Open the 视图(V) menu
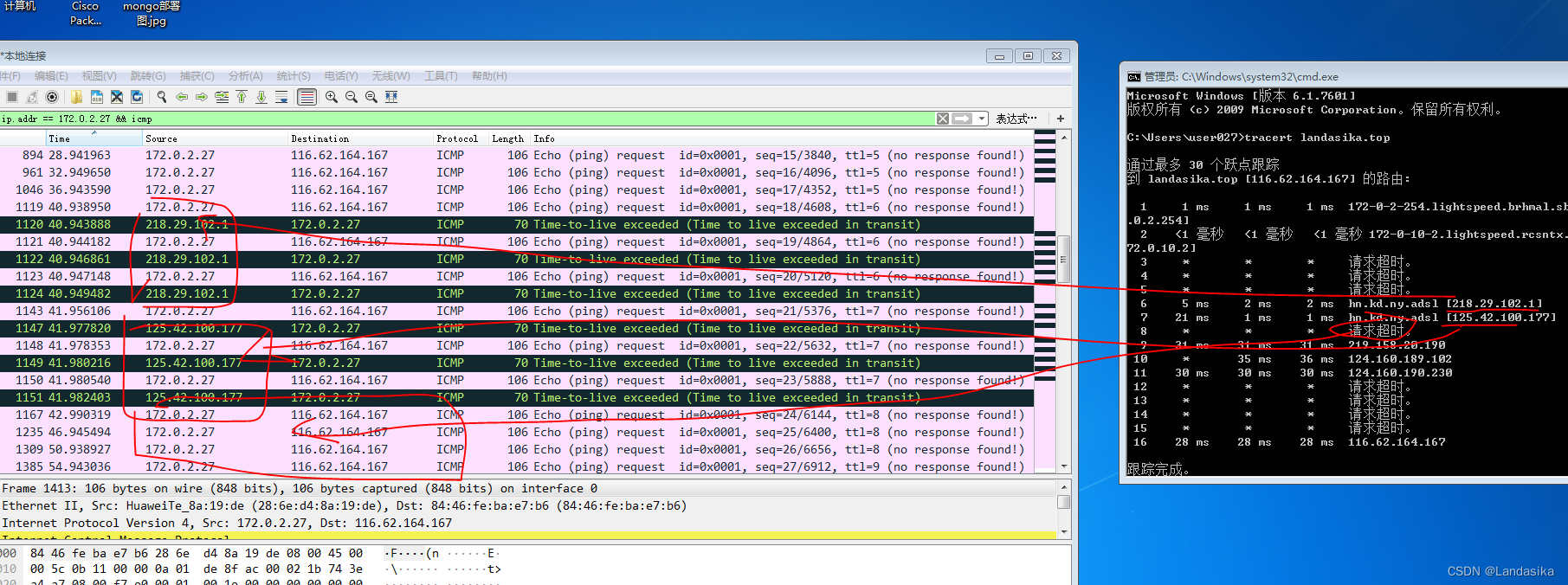The width and height of the screenshot is (1568, 585). [x=99, y=76]
